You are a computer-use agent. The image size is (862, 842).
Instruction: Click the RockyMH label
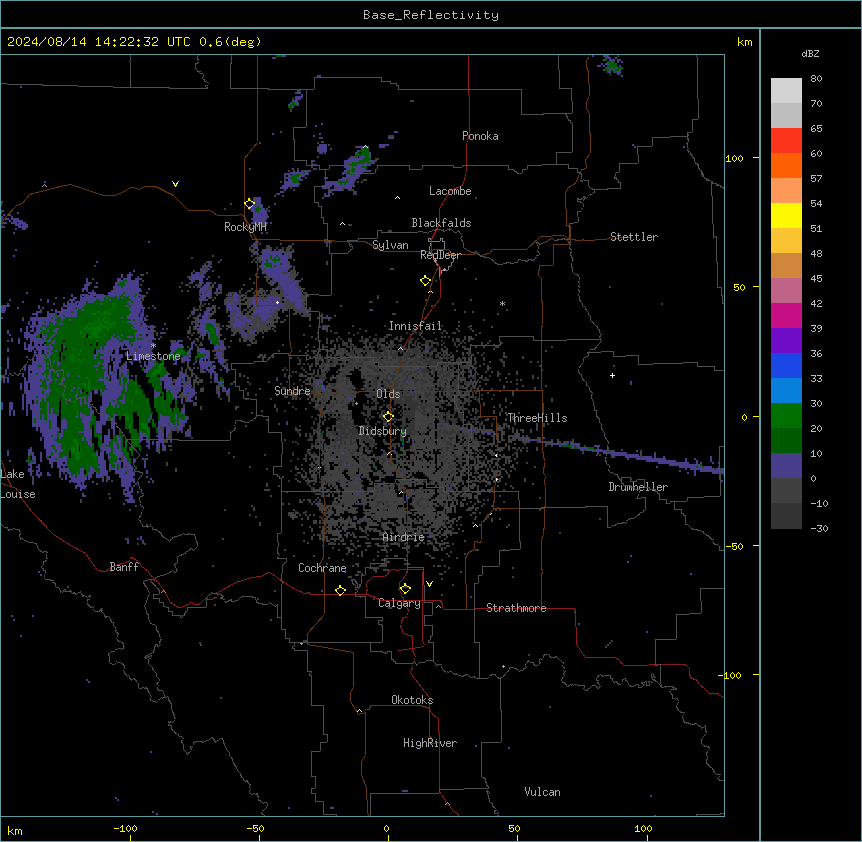[x=245, y=227]
